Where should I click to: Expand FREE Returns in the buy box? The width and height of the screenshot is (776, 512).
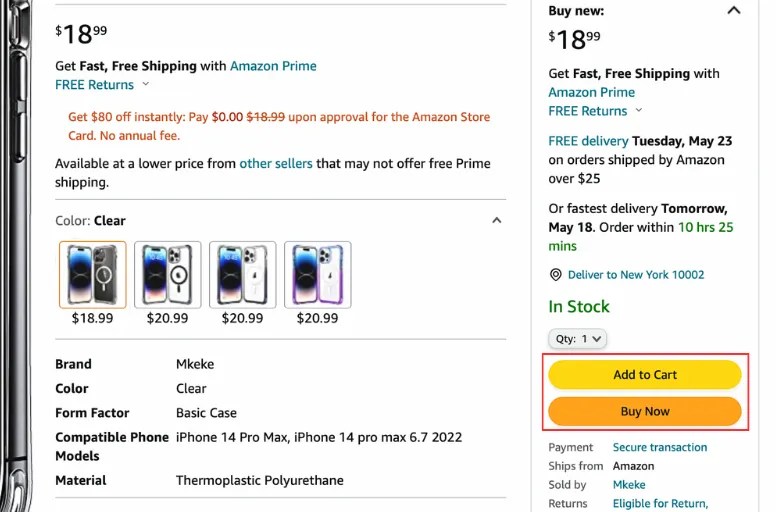(596, 111)
